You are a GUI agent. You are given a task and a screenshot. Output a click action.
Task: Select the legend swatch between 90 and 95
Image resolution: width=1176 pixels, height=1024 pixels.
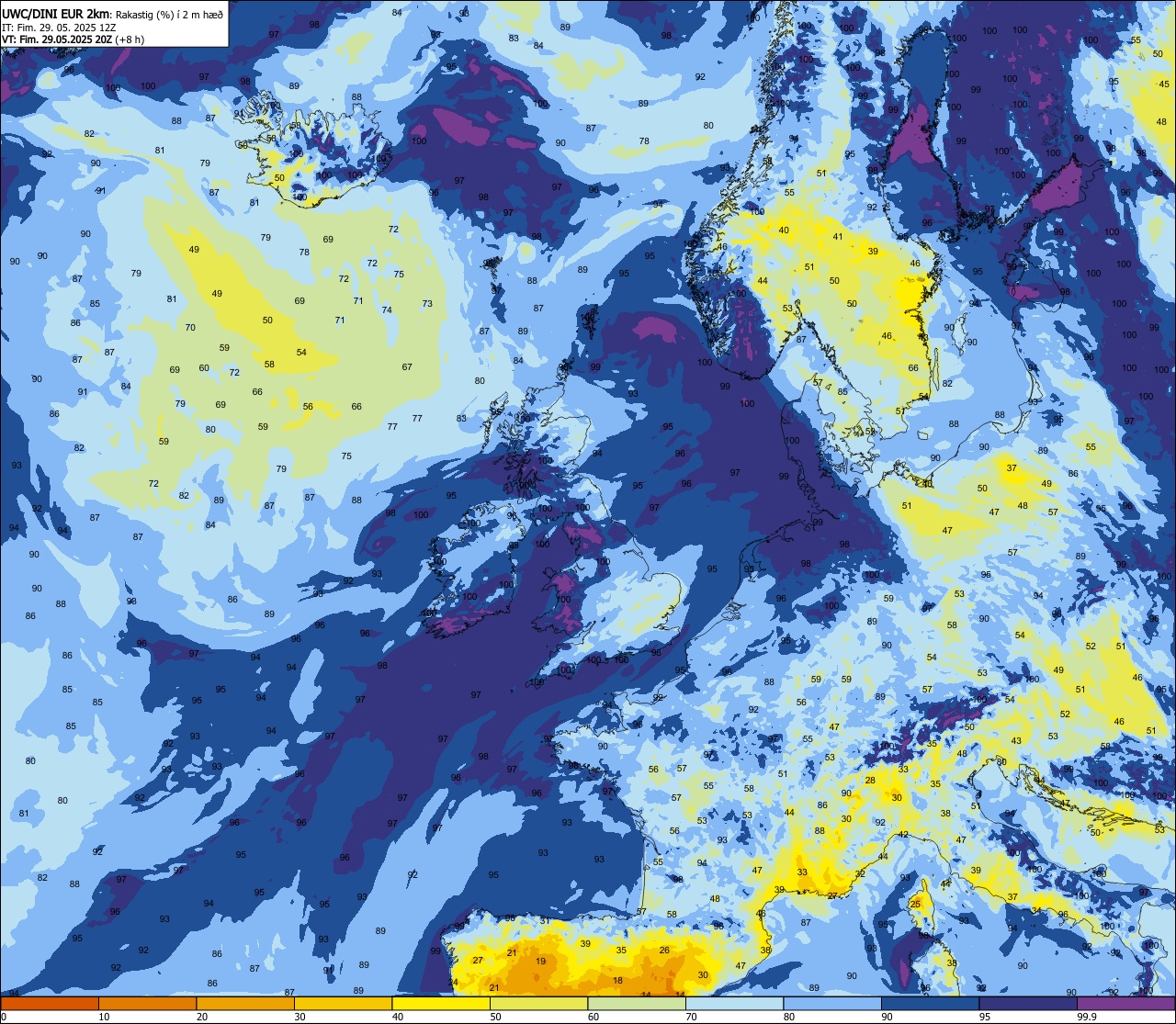[x=930, y=1004]
